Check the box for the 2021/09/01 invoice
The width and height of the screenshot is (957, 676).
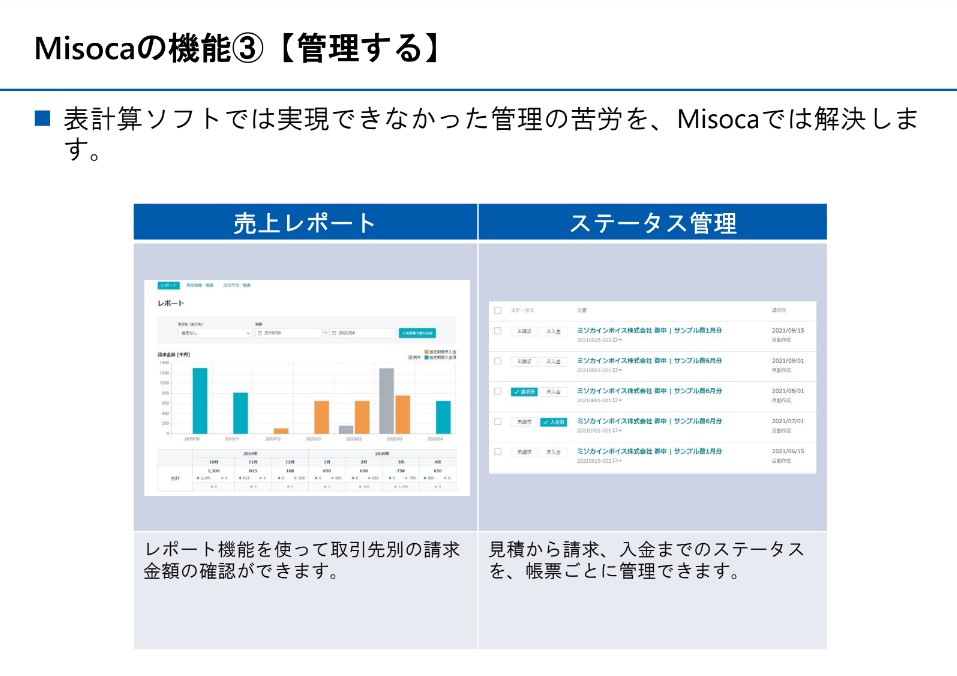pos(497,361)
